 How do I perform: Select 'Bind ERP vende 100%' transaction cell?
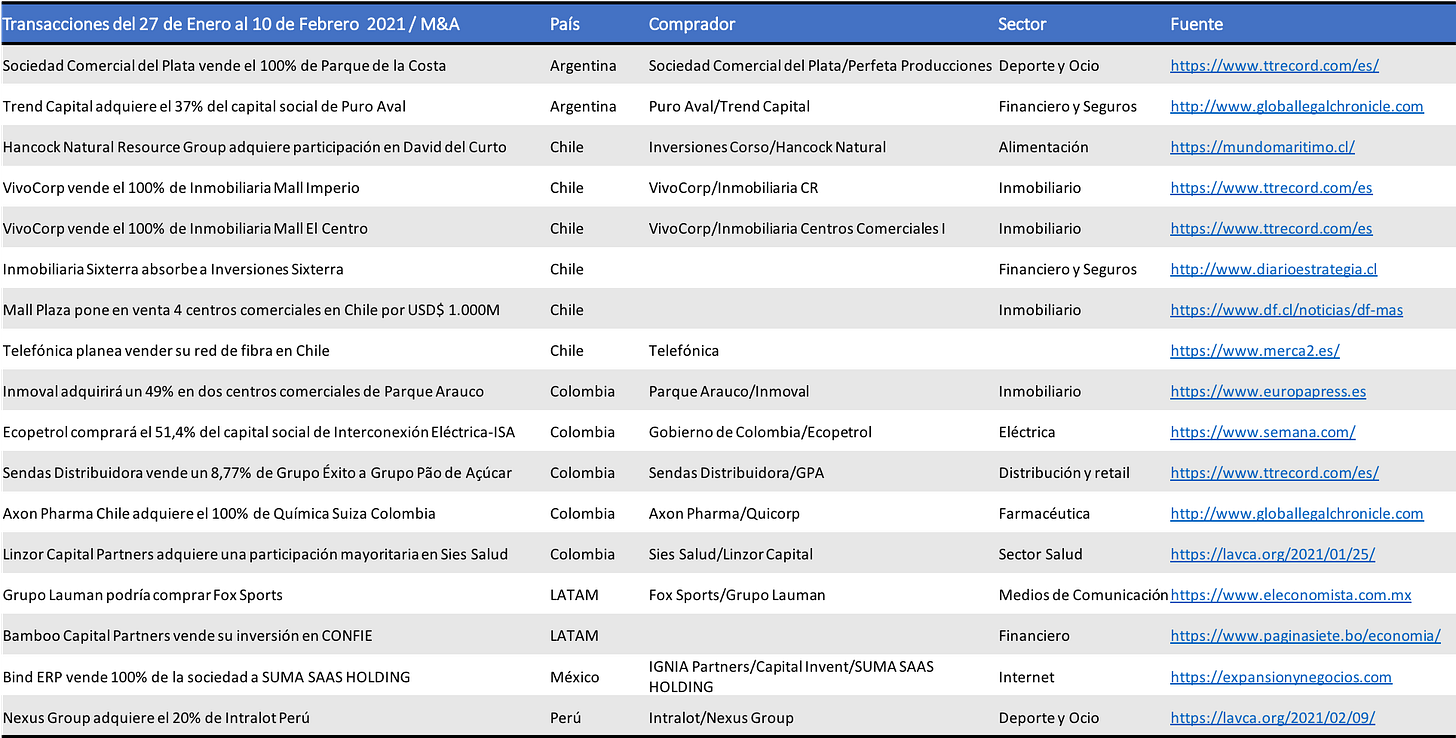[x=207, y=677]
